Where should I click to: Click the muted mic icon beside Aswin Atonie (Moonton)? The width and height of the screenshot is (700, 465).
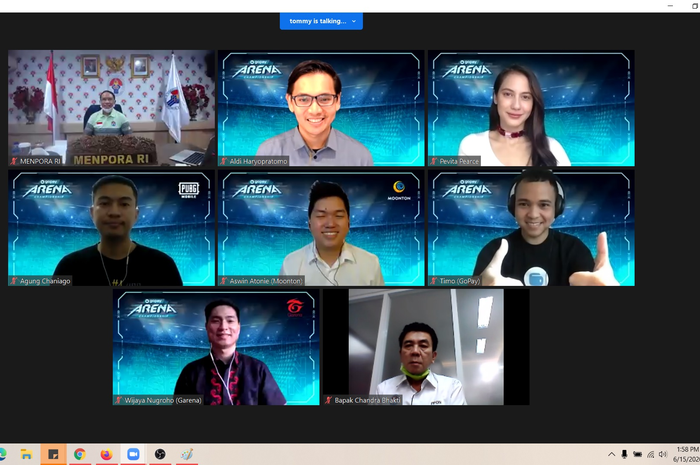224,281
